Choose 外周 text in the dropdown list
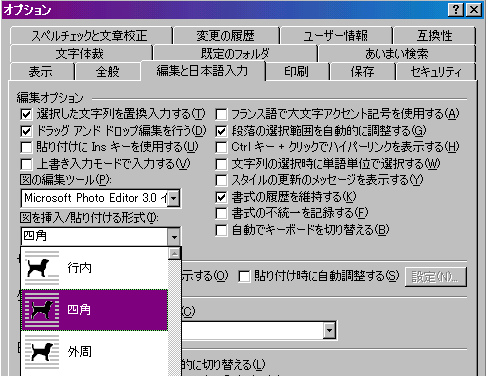The image size is (486, 376). coord(79,352)
